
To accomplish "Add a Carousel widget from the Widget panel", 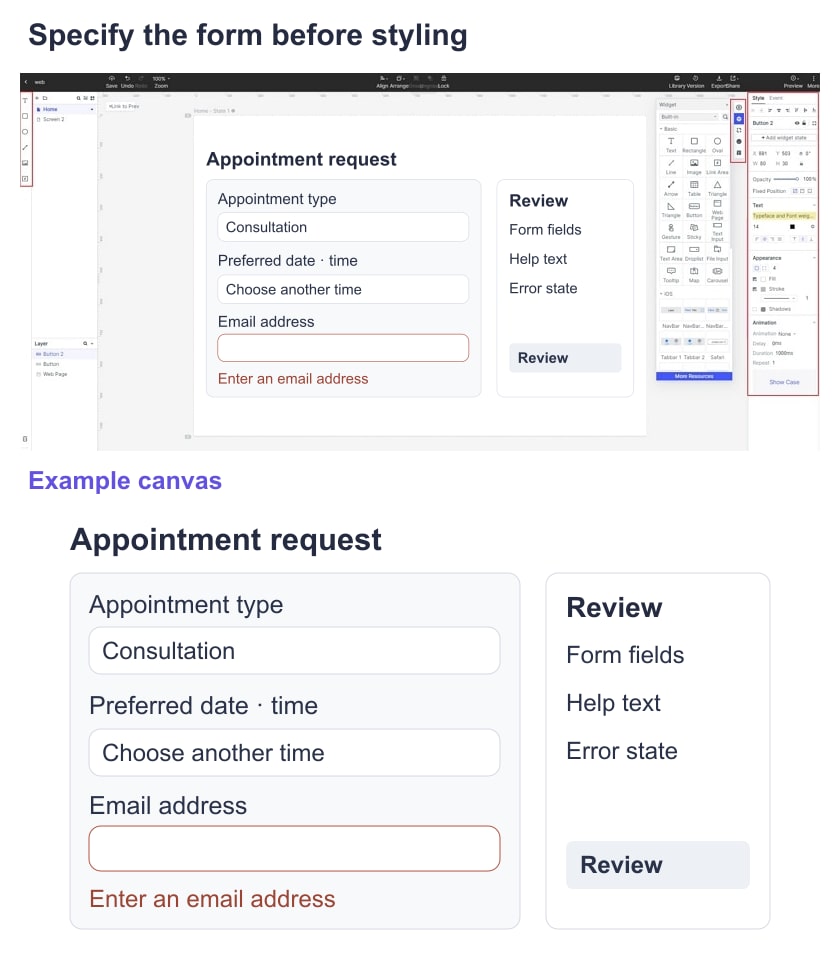I will point(718,275).
